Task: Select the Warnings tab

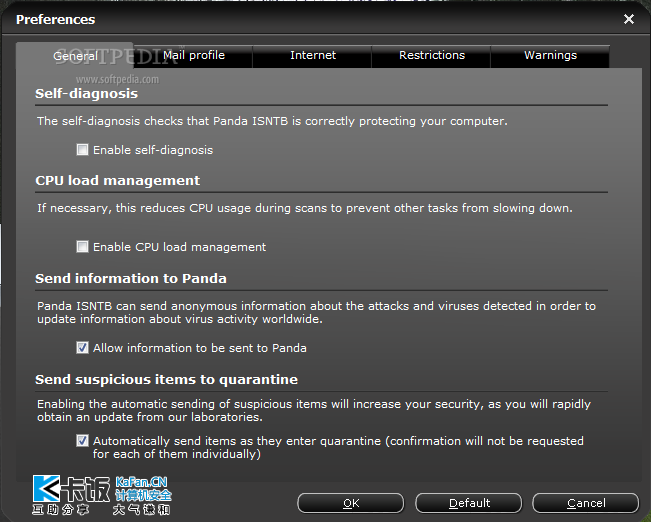Action: click(550, 56)
